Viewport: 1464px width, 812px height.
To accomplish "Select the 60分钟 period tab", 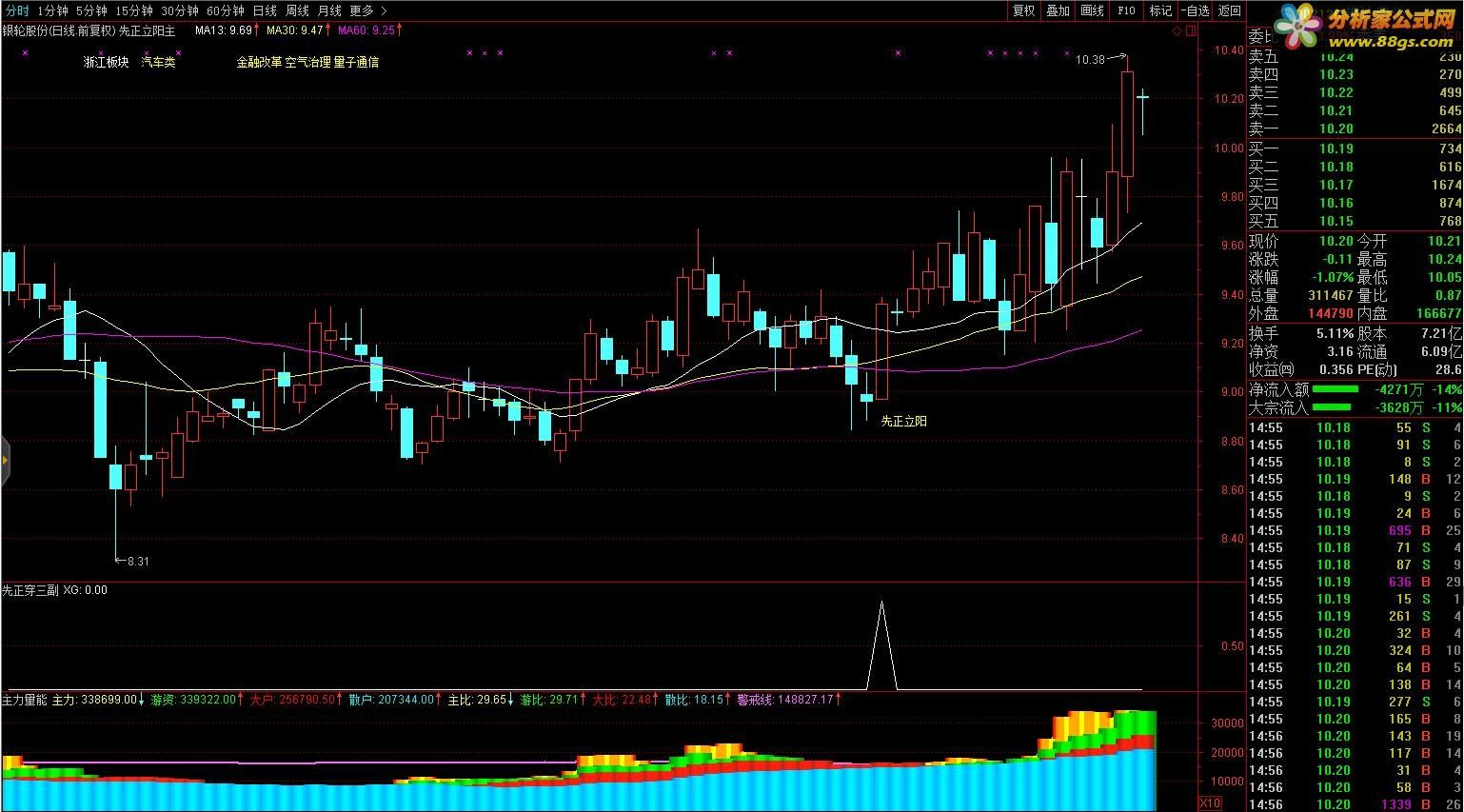I will (x=226, y=10).
